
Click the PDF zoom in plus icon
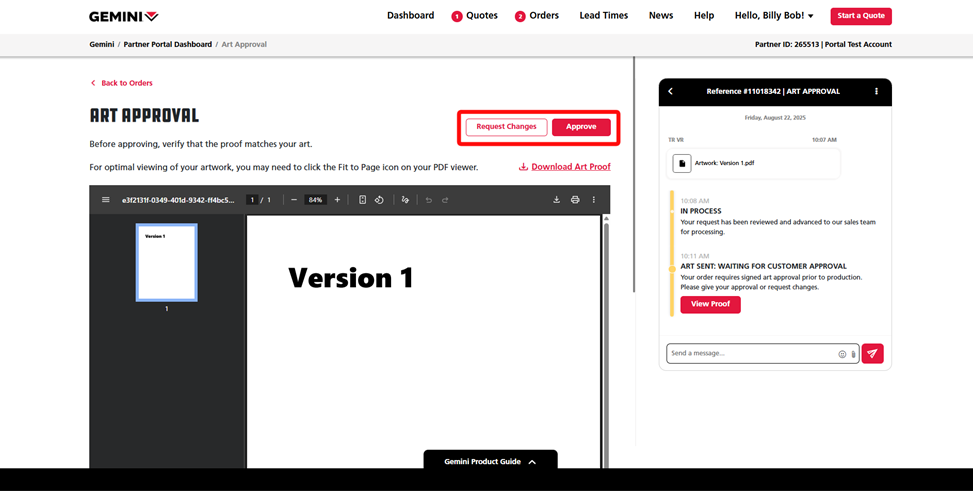pos(337,200)
